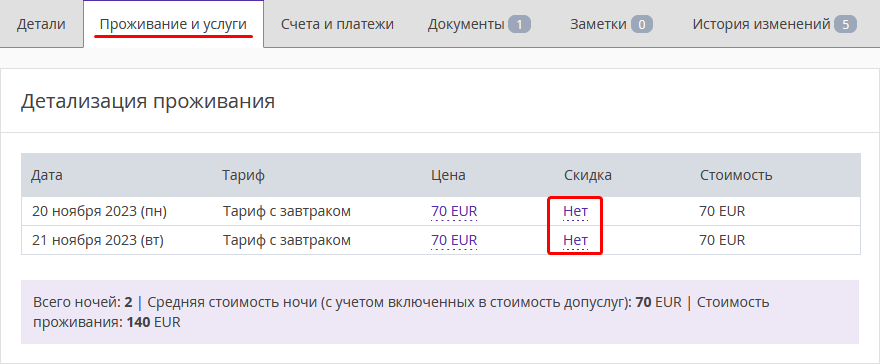Viewport: 880px width, 364px height.
Task: Click the Заметки count badge 0
Action: click(641, 25)
